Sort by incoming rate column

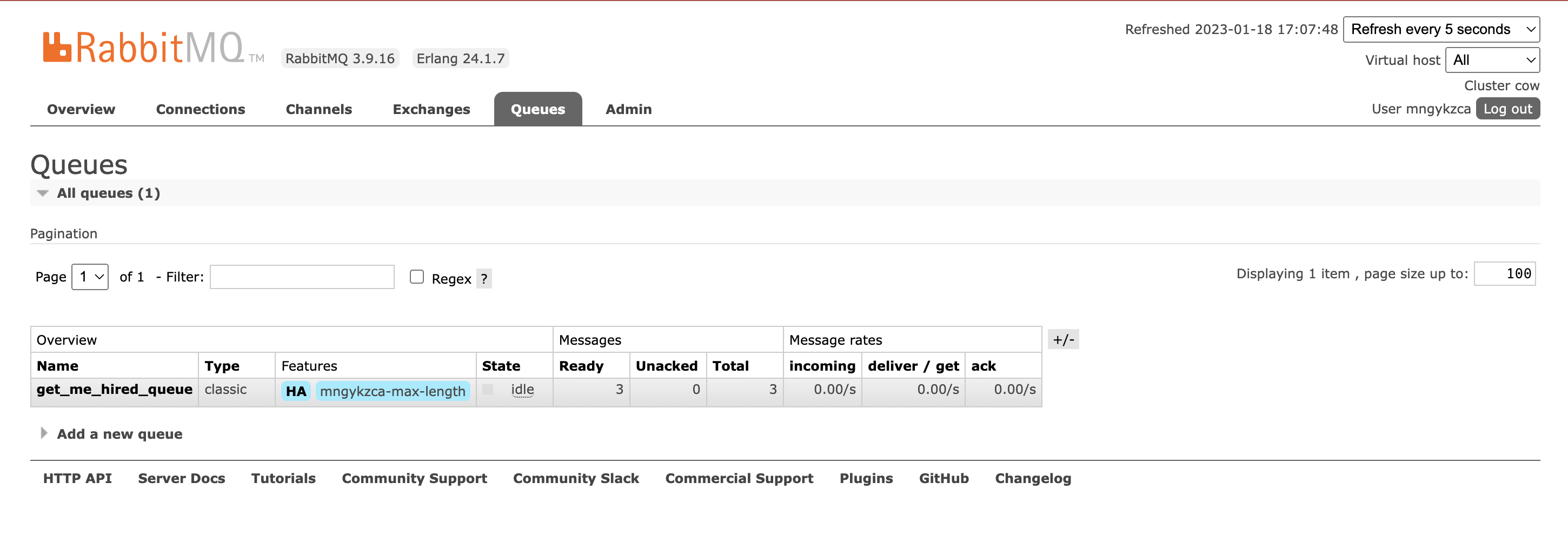click(x=822, y=366)
